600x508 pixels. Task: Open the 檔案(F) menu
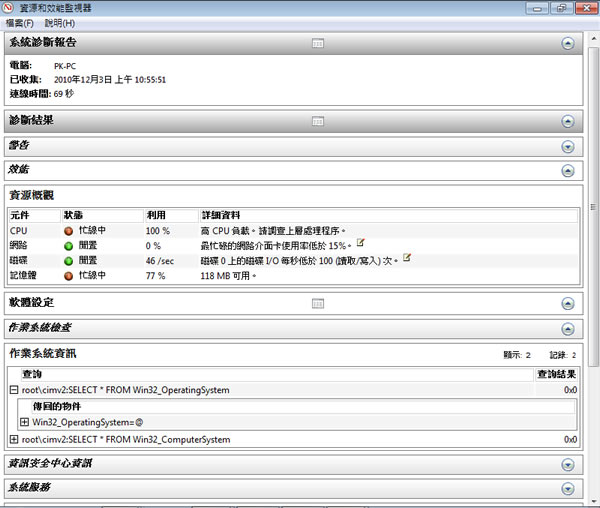(20, 22)
